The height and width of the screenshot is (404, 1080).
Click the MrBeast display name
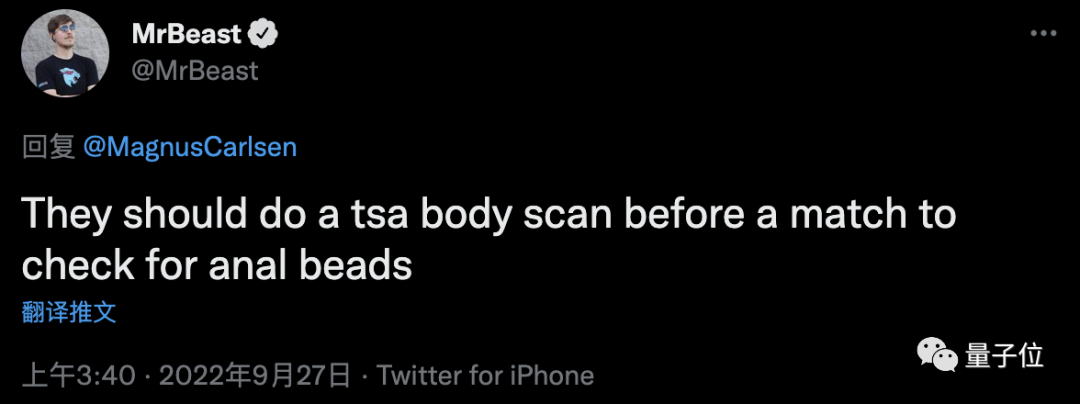pyautogui.click(x=187, y=34)
